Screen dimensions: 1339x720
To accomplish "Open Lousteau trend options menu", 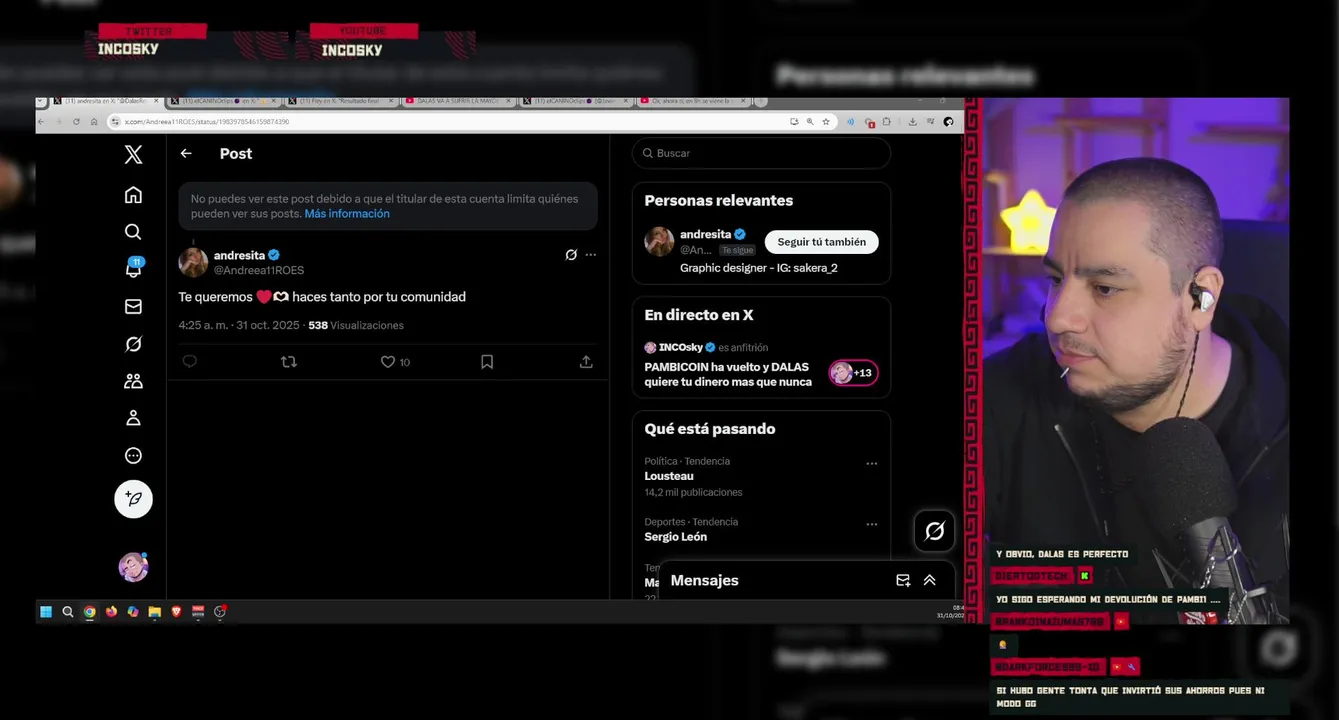I will 872,464.
